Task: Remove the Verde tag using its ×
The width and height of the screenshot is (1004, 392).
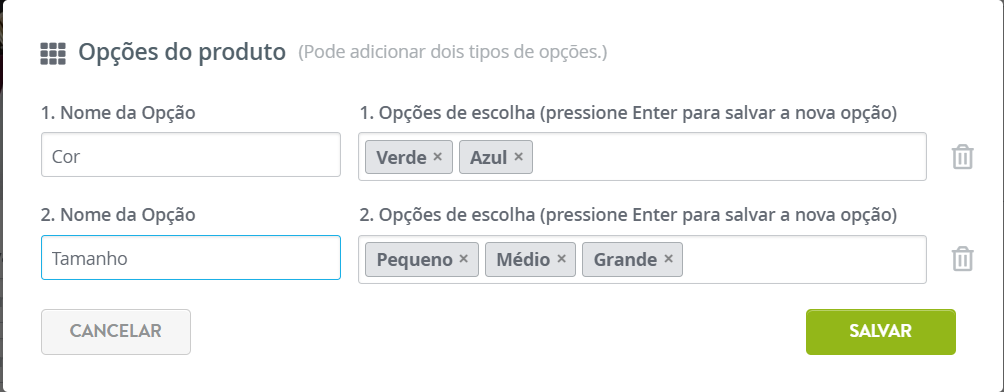Action: (x=437, y=156)
